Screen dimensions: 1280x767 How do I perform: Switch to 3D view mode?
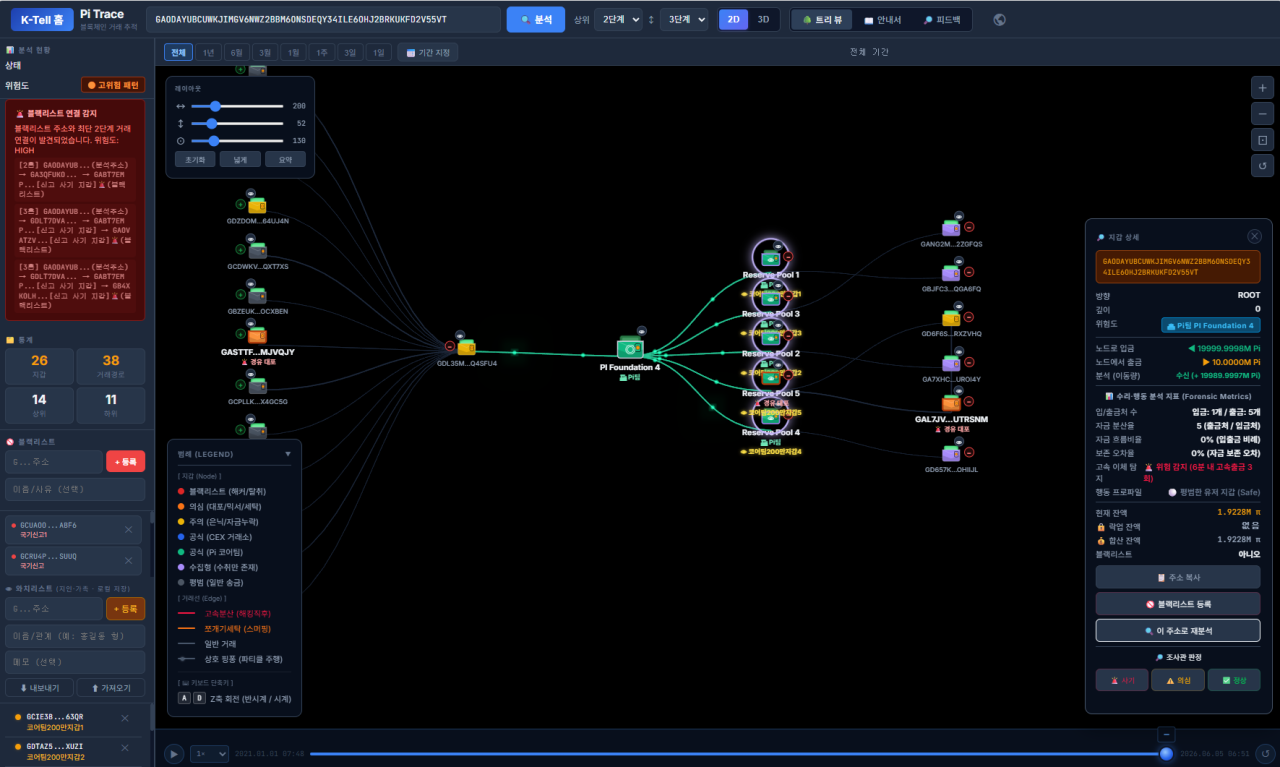[x=763, y=20]
